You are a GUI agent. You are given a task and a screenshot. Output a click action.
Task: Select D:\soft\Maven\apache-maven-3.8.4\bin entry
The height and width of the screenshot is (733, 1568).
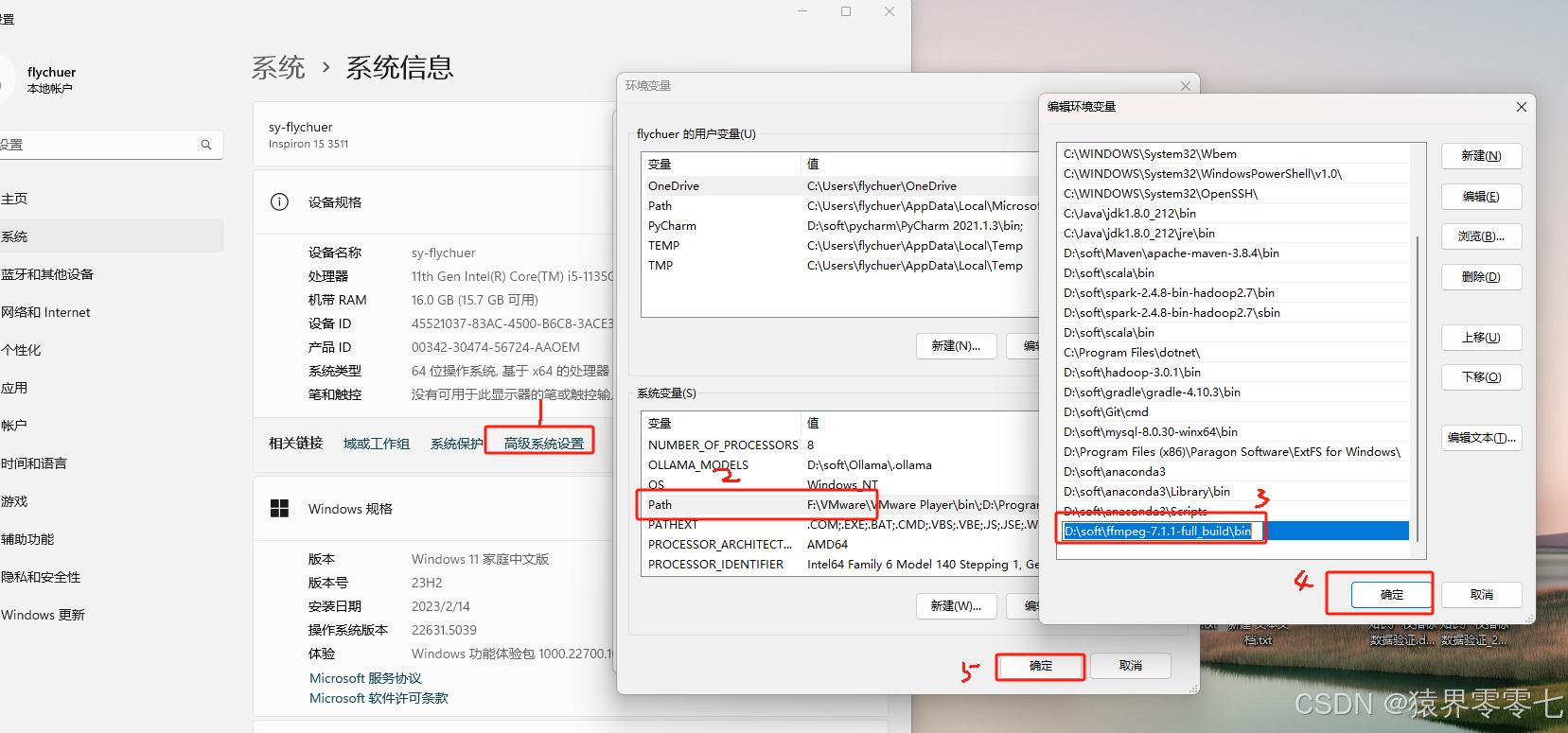[x=1235, y=253]
